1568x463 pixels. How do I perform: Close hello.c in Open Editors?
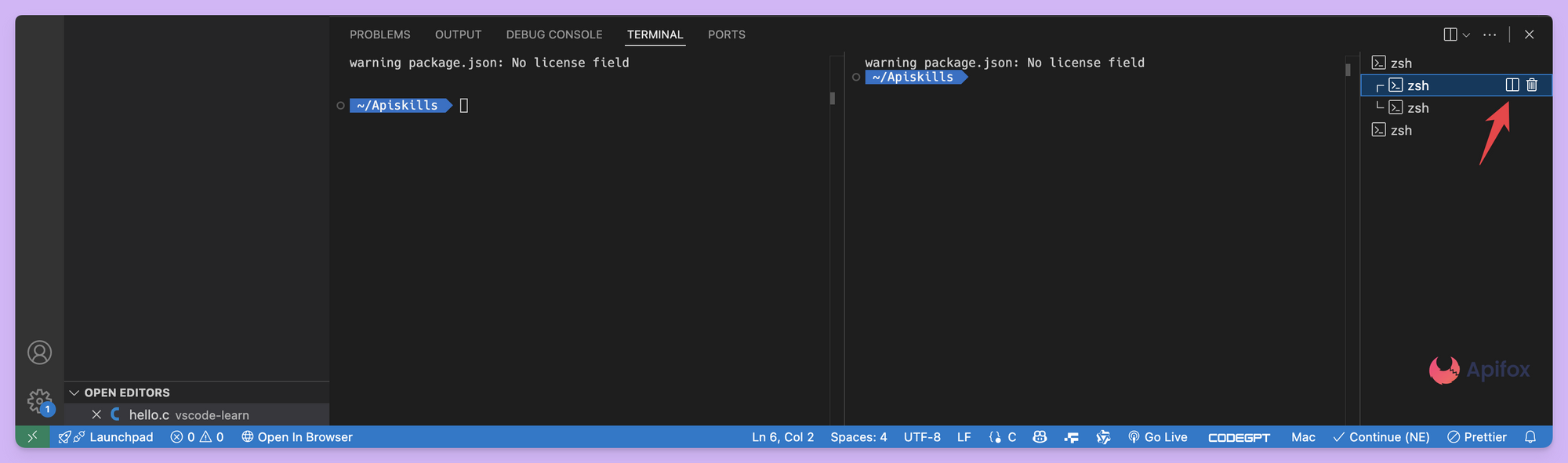coord(96,414)
